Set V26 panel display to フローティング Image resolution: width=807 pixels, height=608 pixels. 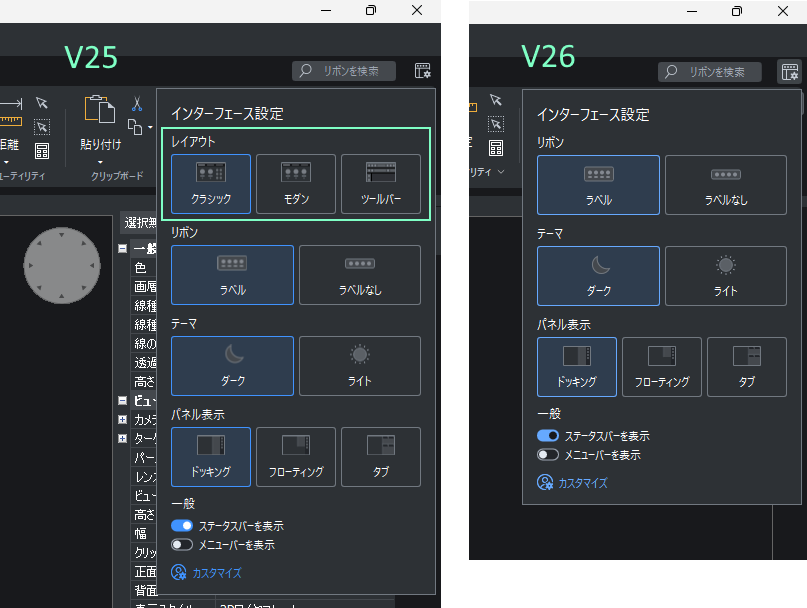661,367
